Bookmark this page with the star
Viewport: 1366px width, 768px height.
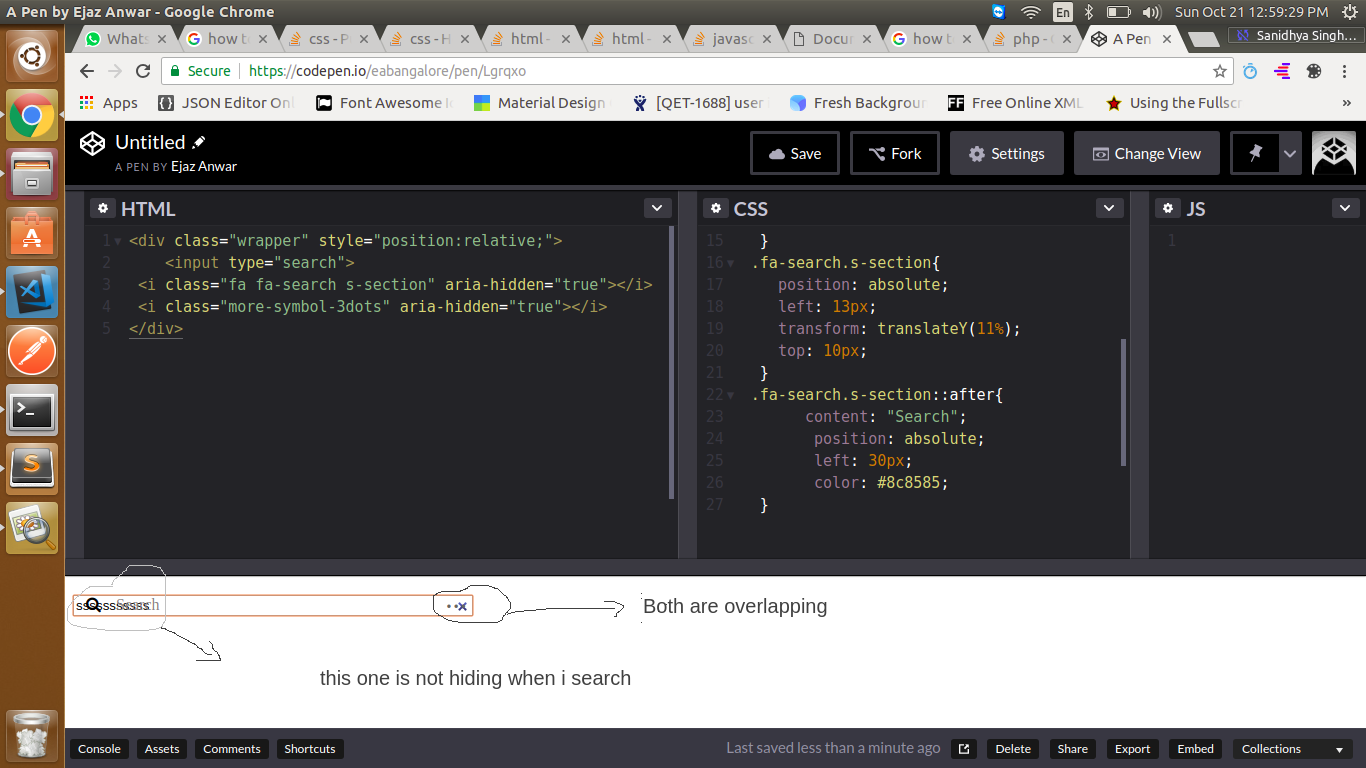click(1220, 71)
